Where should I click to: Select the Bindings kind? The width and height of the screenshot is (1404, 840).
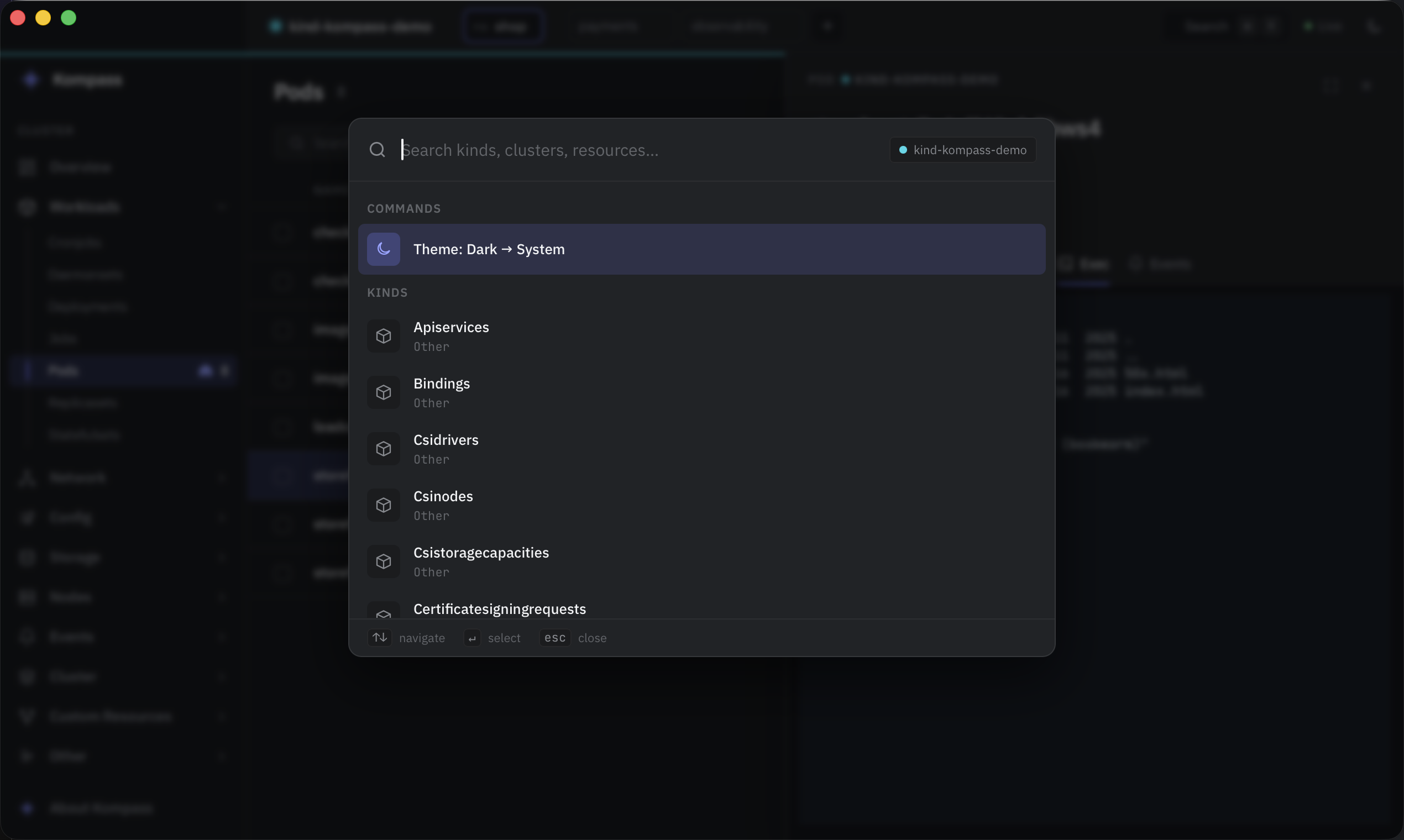pos(701,392)
